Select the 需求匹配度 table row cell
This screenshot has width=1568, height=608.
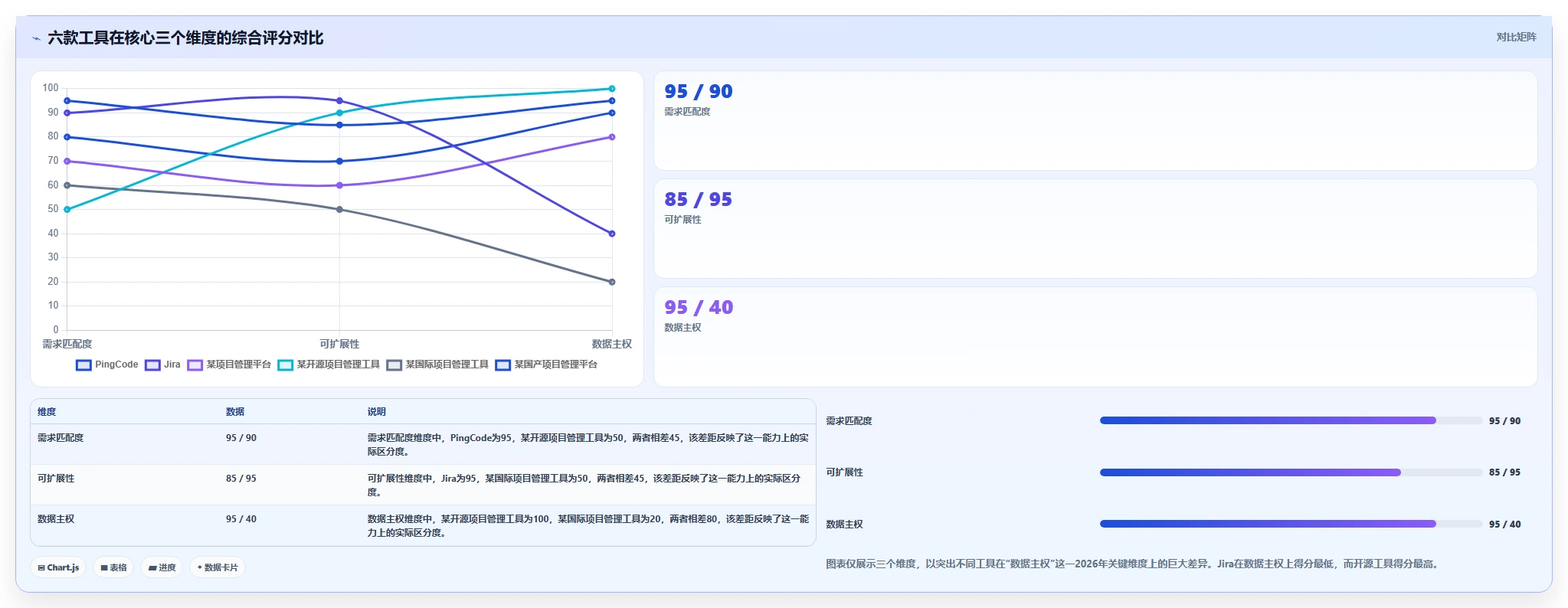tap(61, 438)
